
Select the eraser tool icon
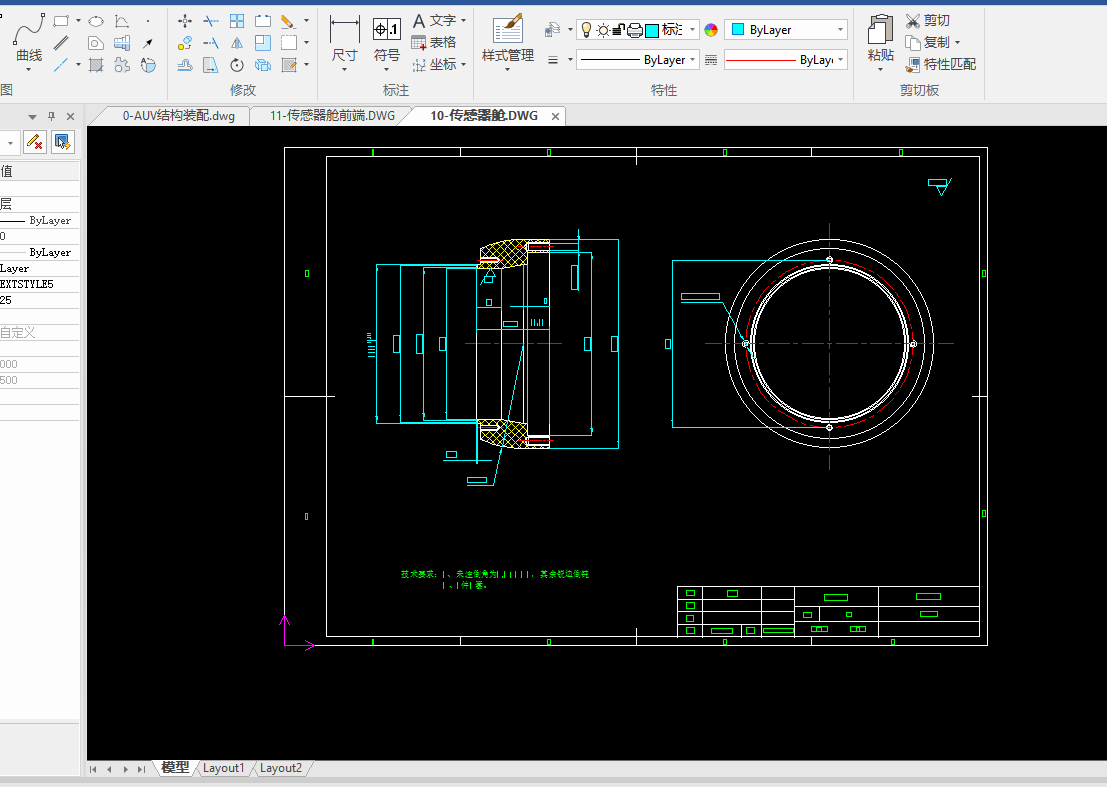287,21
